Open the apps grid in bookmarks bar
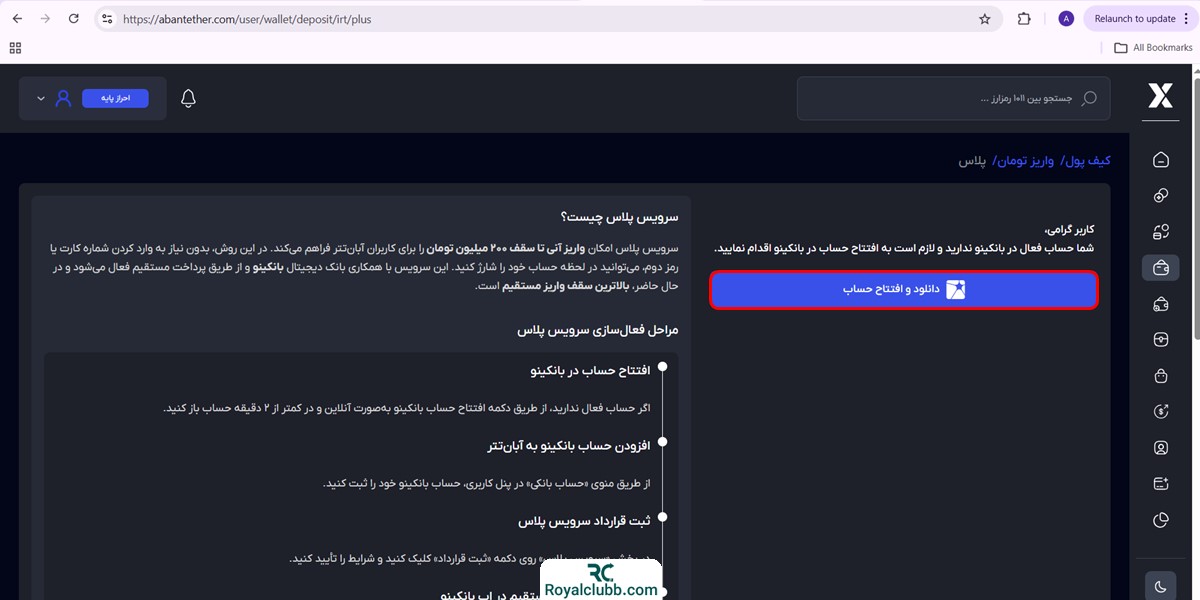 click(15, 47)
